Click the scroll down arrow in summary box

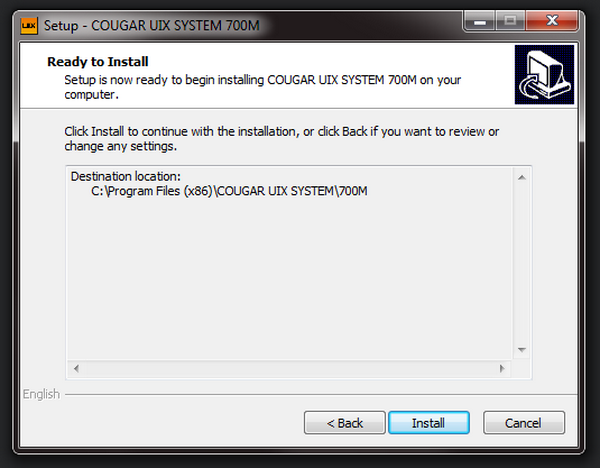[522, 349]
